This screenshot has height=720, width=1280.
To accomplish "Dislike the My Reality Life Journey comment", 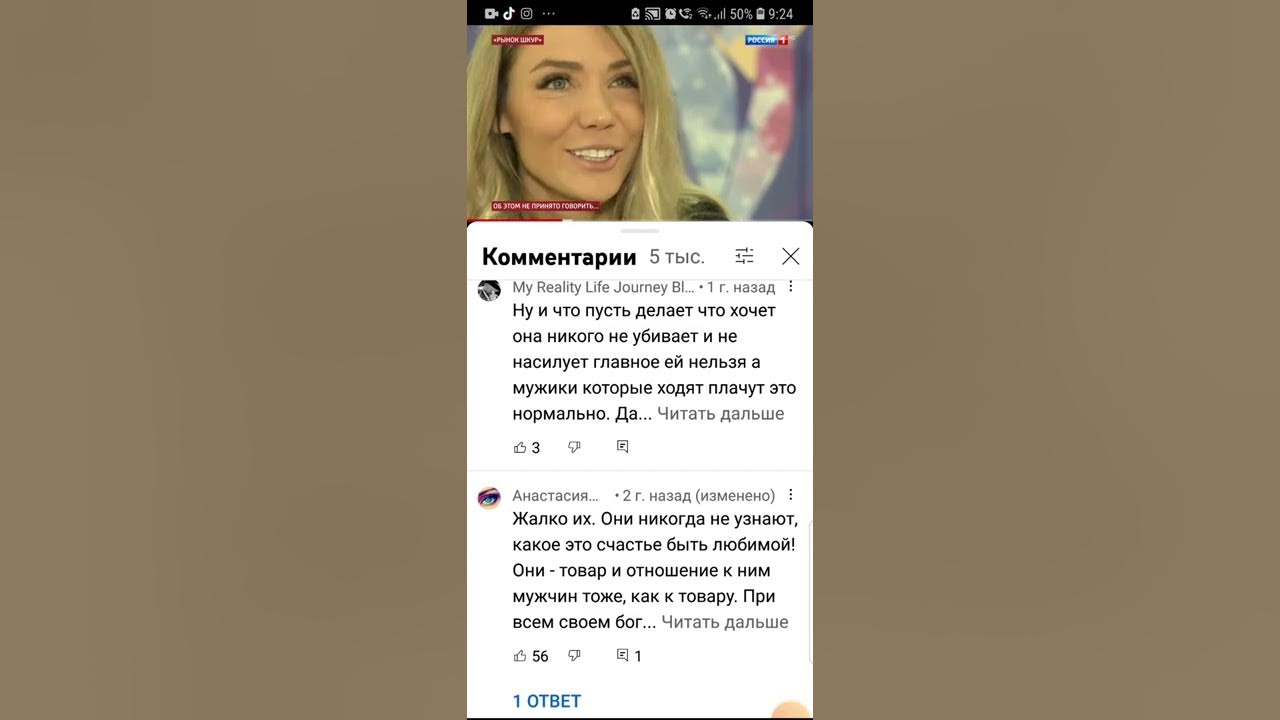I will click(x=574, y=447).
